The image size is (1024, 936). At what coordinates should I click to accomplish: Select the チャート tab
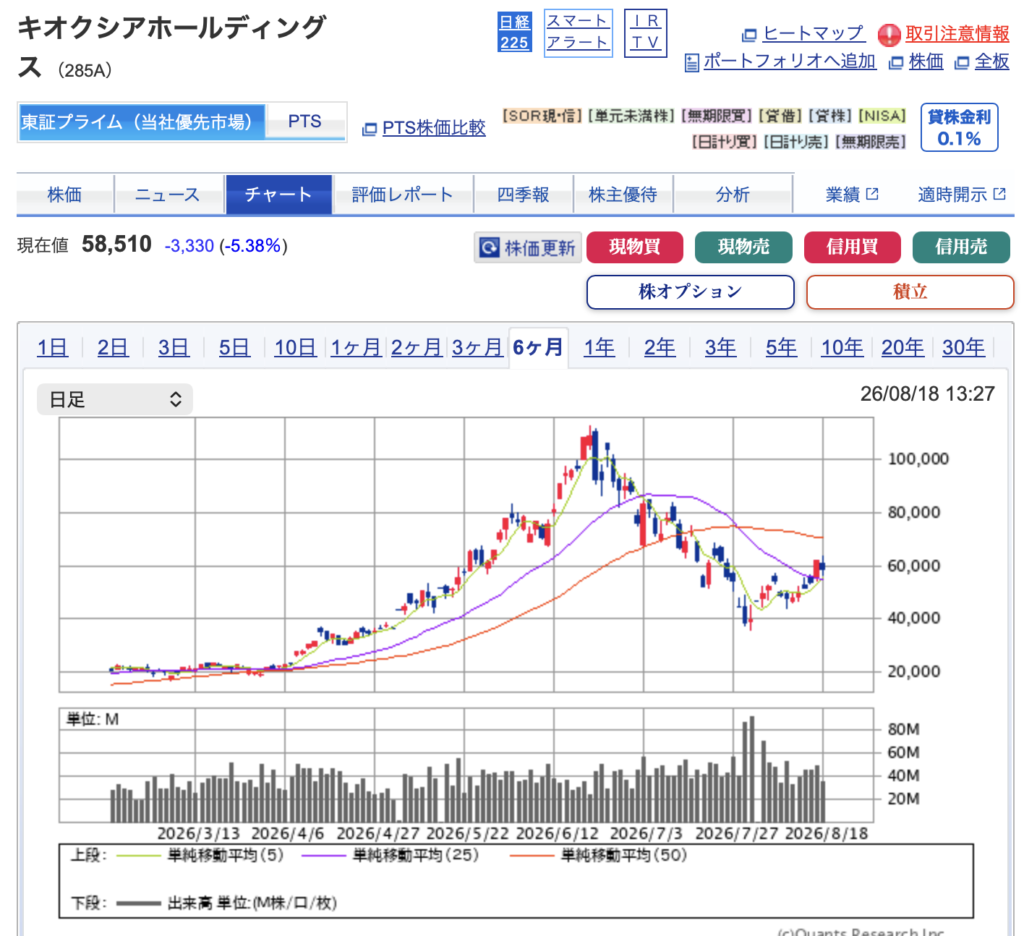[279, 195]
